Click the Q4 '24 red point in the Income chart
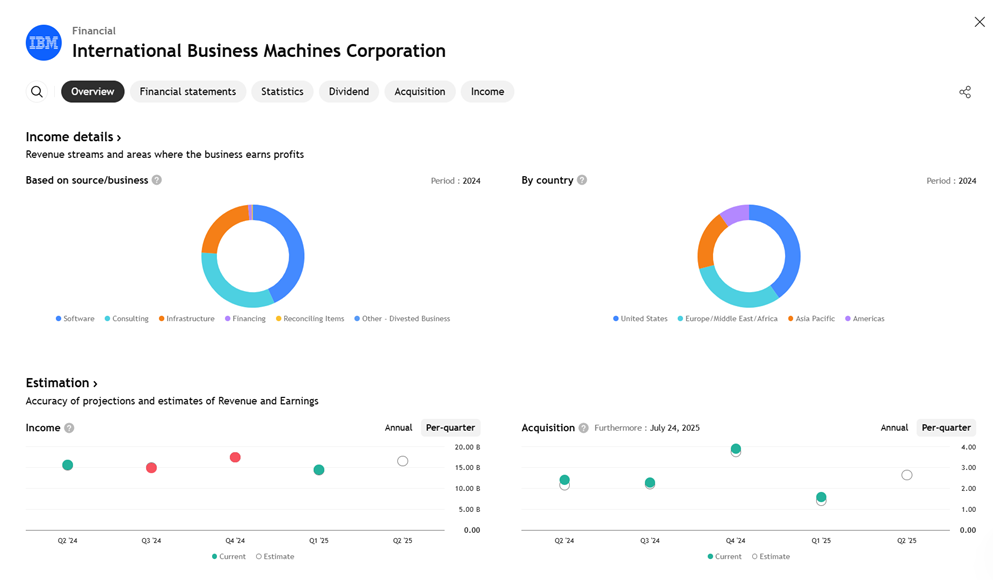Screen dimensions: 993x580 coord(235,457)
